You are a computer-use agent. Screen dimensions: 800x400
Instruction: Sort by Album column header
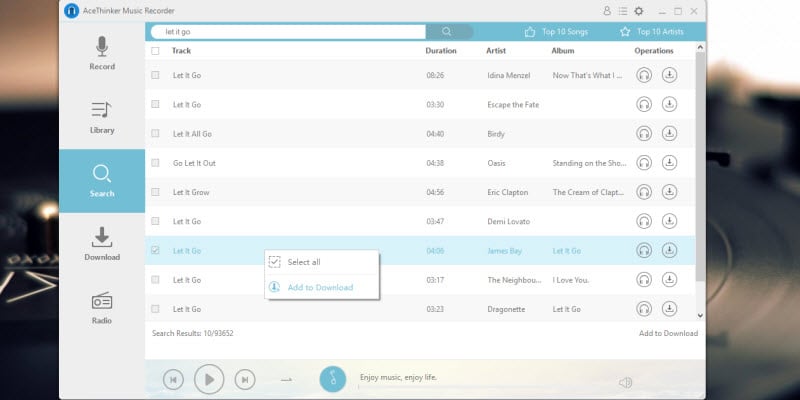click(x=563, y=51)
